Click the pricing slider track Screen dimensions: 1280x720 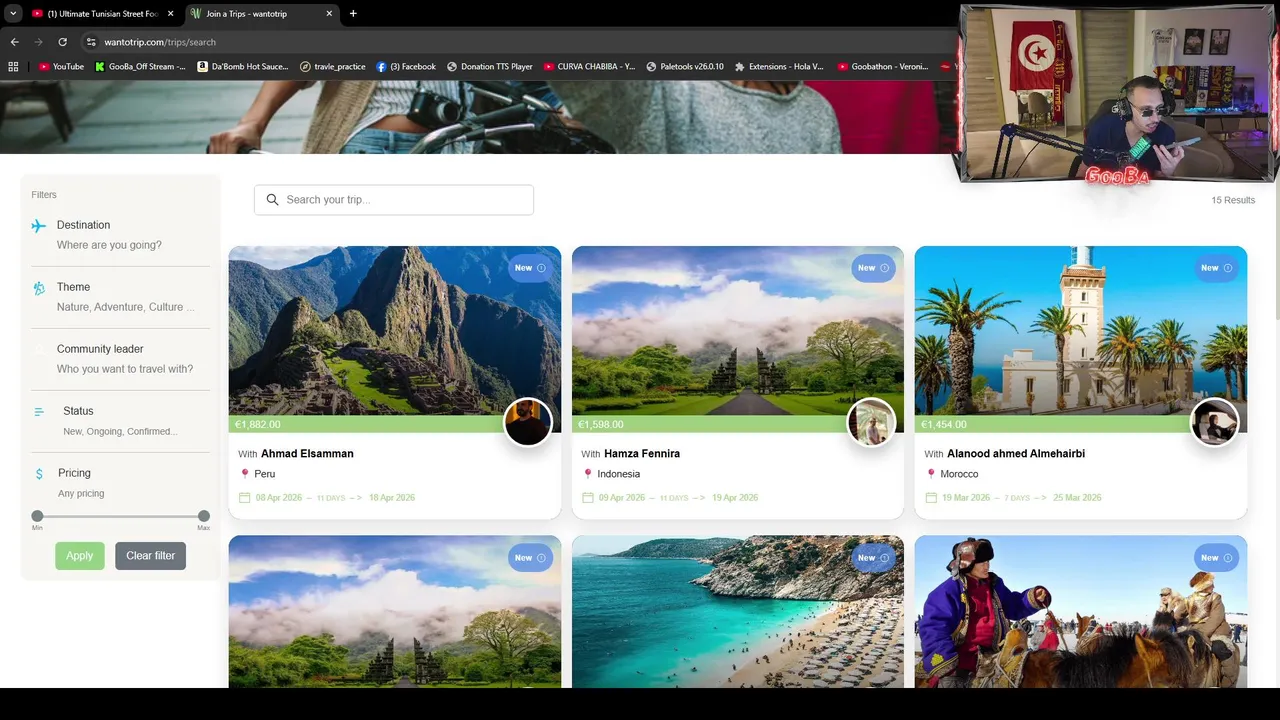120,516
